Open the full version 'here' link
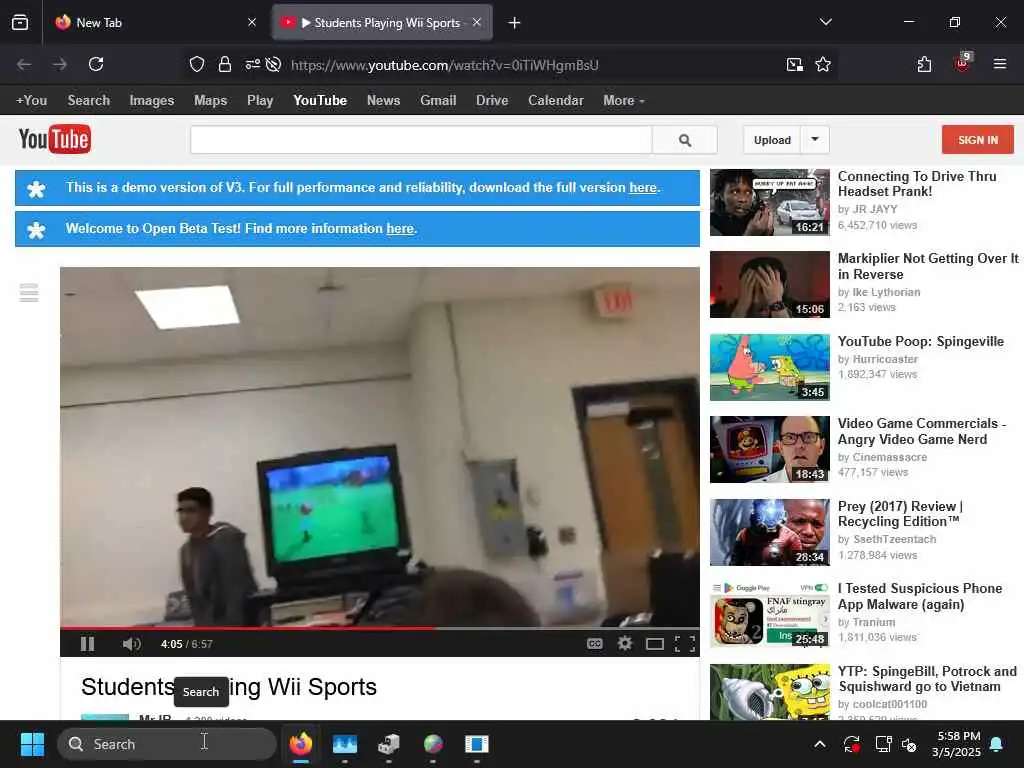The image size is (1024, 768). coord(643,187)
